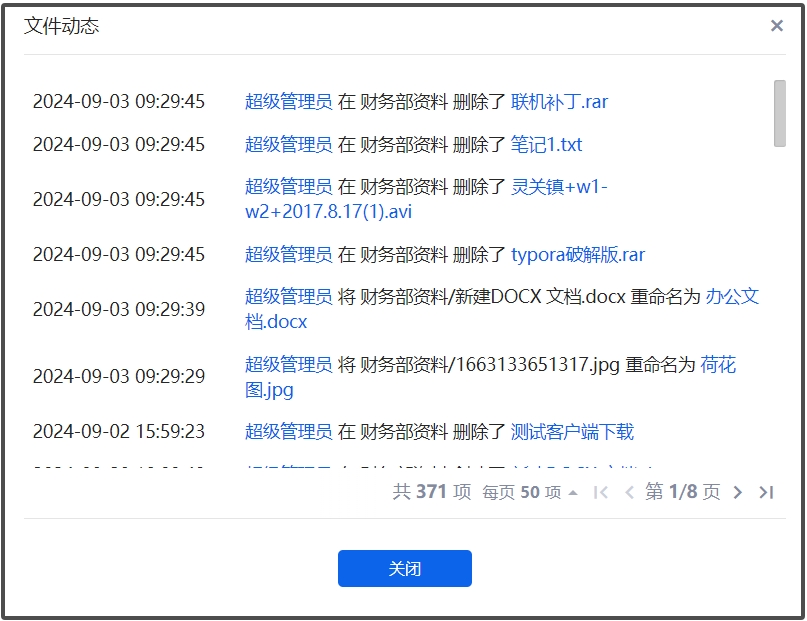Go to the next page arrow
The image size is (807, 621).
coord(738,492)
